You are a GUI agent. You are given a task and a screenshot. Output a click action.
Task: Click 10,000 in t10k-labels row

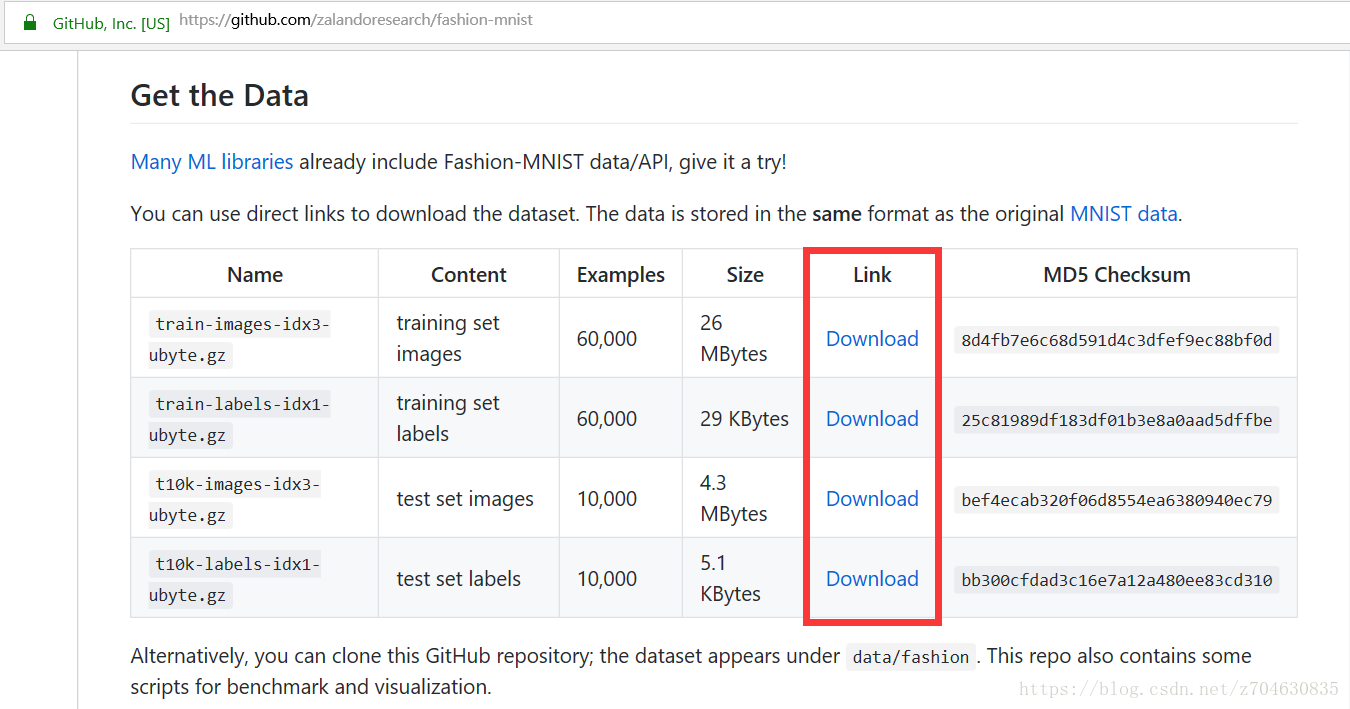tap(607, 578)
